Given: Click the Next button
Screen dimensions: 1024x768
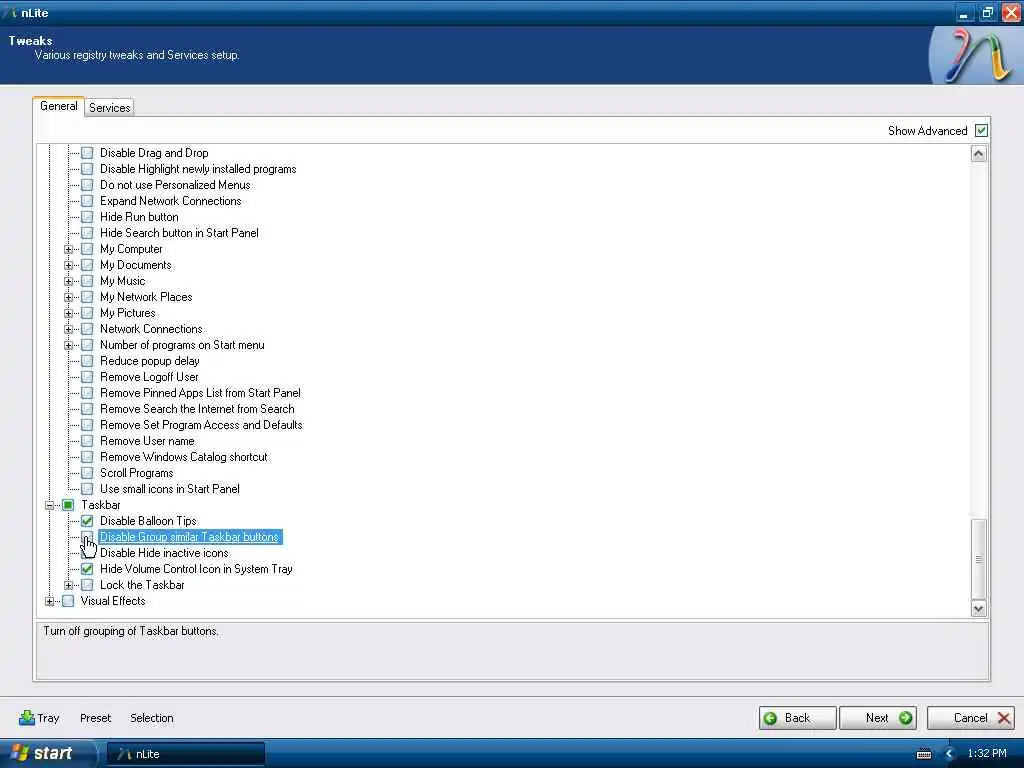Looking at the screenshot, I should pos(878,718).
